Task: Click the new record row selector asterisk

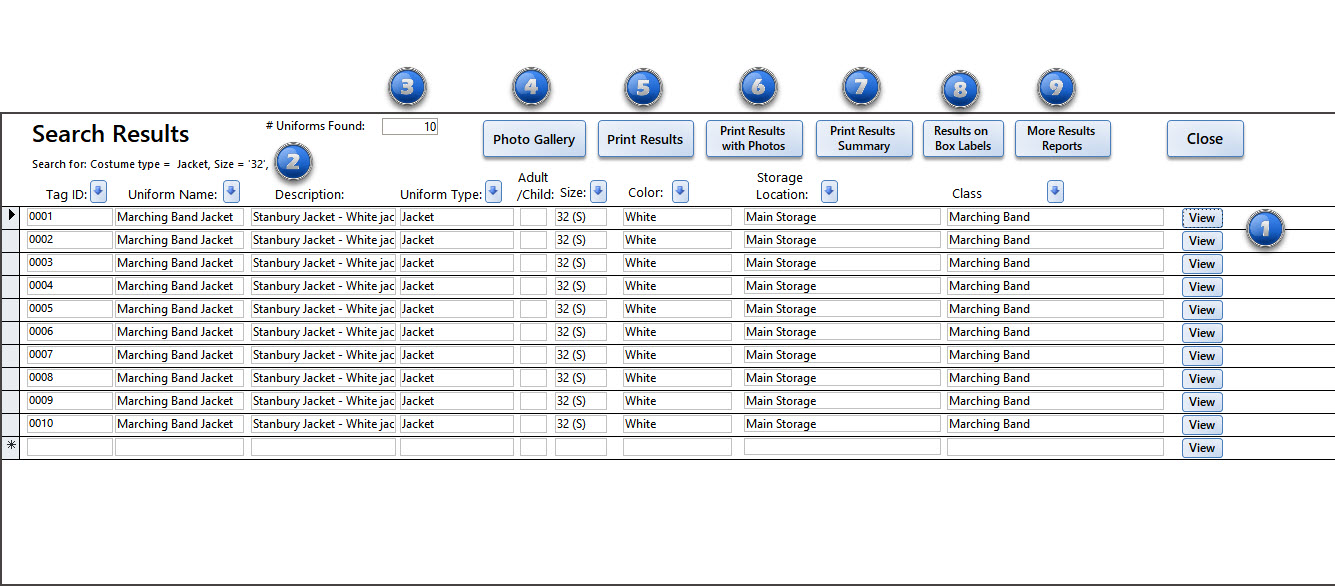Action: click(12, 446)
